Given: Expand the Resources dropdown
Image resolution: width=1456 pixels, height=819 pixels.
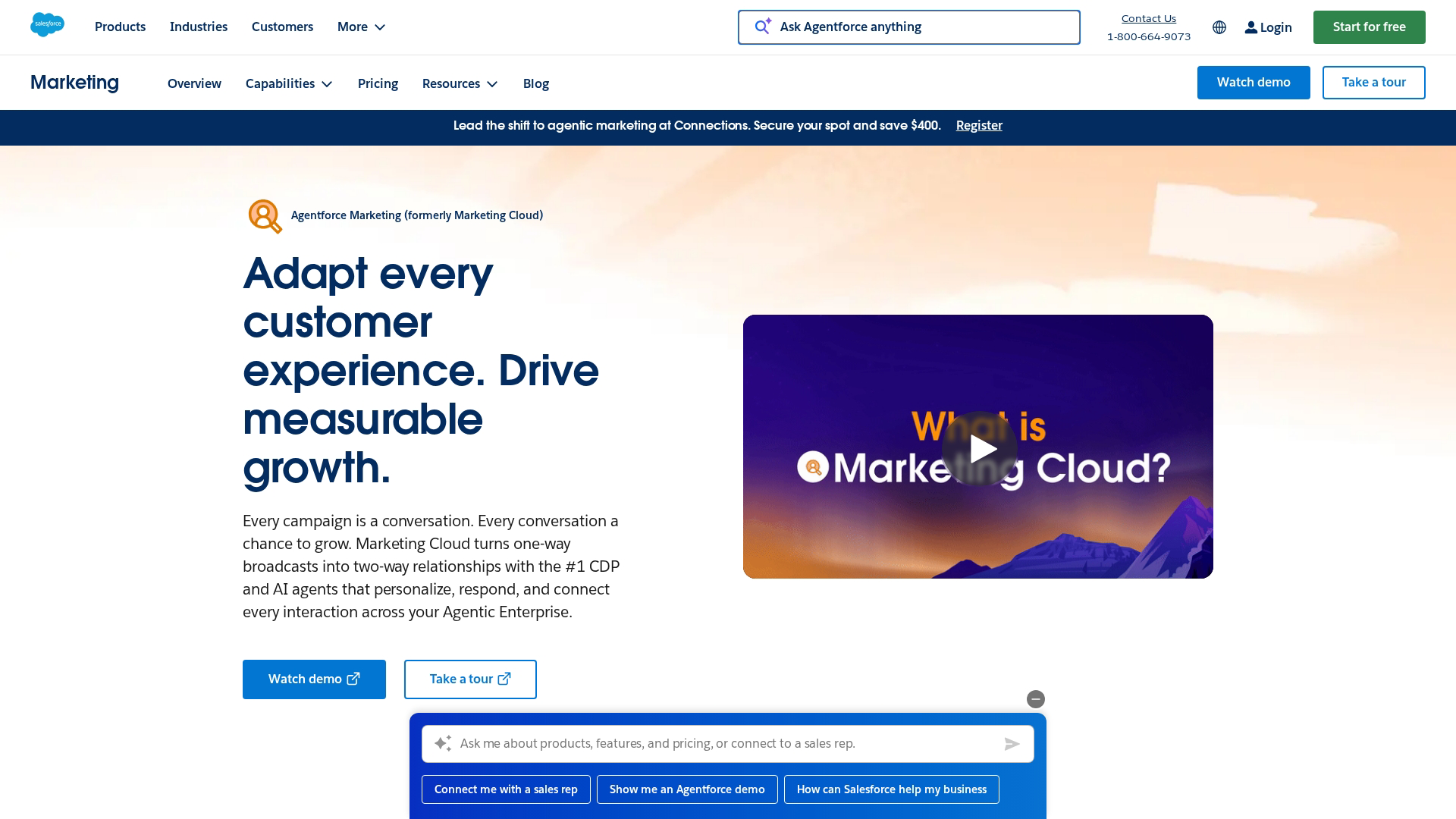Looking at the screenshot, I should 460,83.
